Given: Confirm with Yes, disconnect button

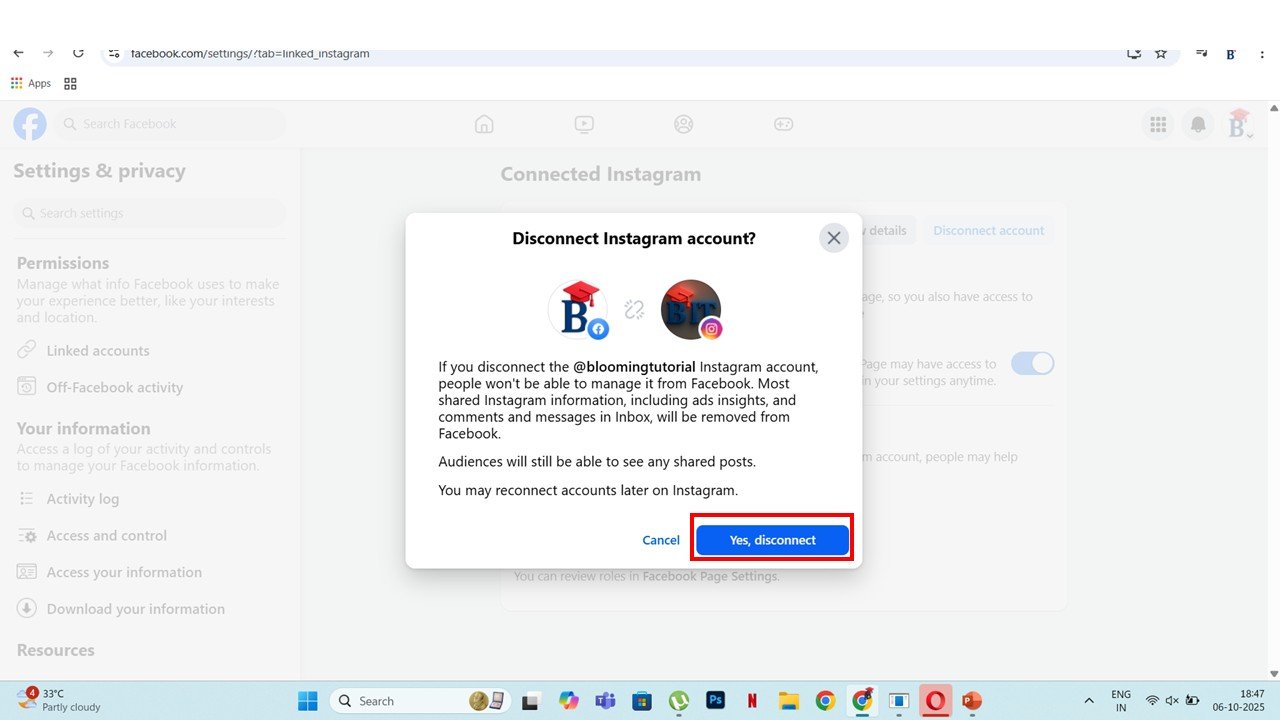Looking at the screenshot, I should tap(772, 540).
